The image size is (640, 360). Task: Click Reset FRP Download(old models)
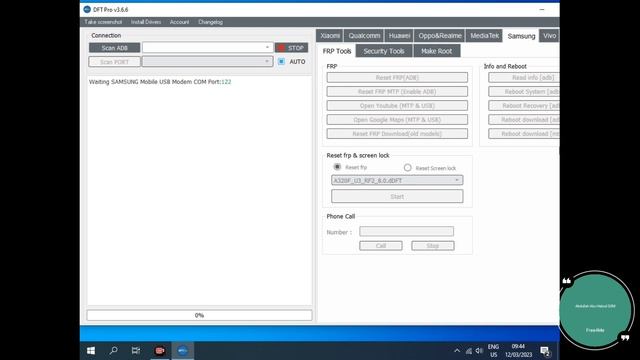[397, 133]
